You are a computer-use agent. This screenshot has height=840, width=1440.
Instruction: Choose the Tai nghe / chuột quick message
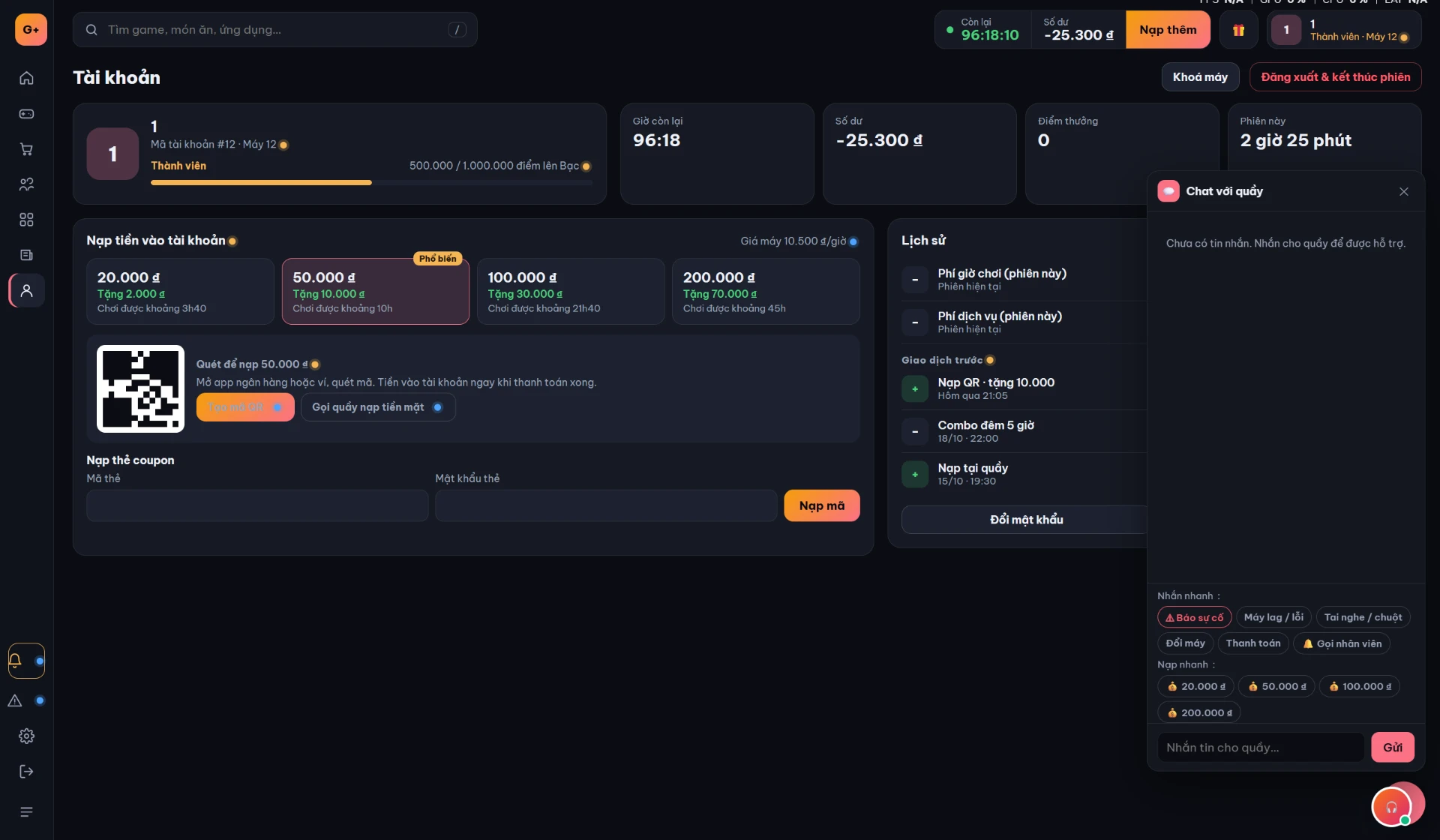point(1363,617)
